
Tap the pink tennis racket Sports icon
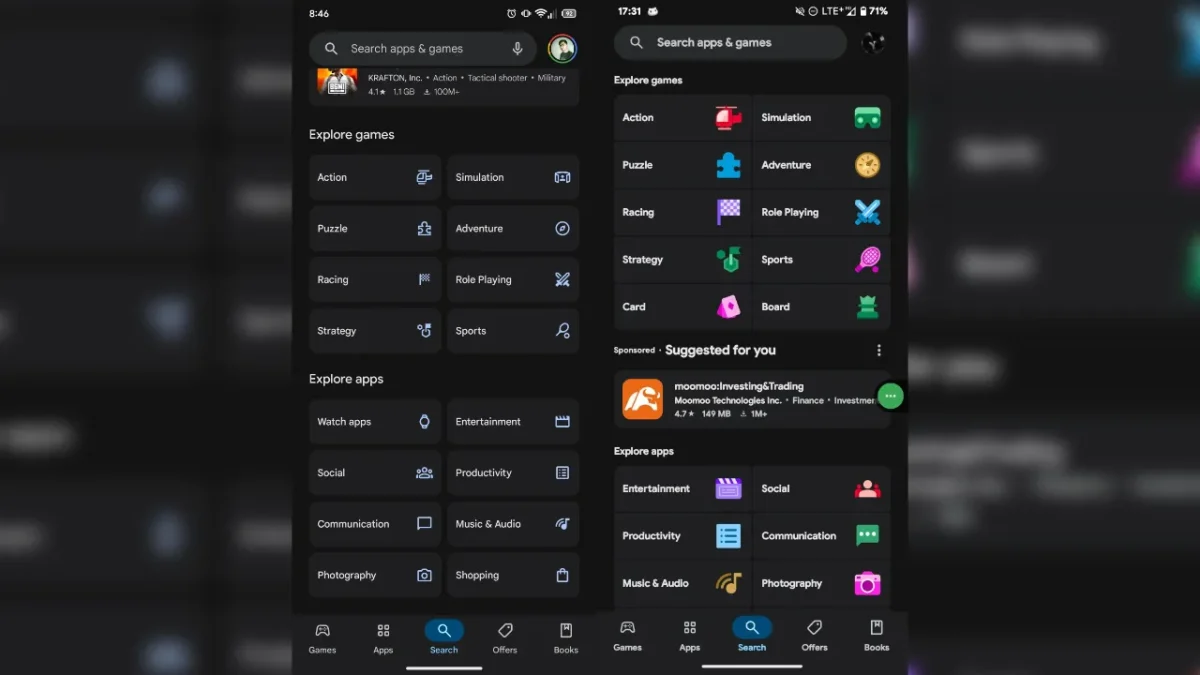click(x=867, y=260)
